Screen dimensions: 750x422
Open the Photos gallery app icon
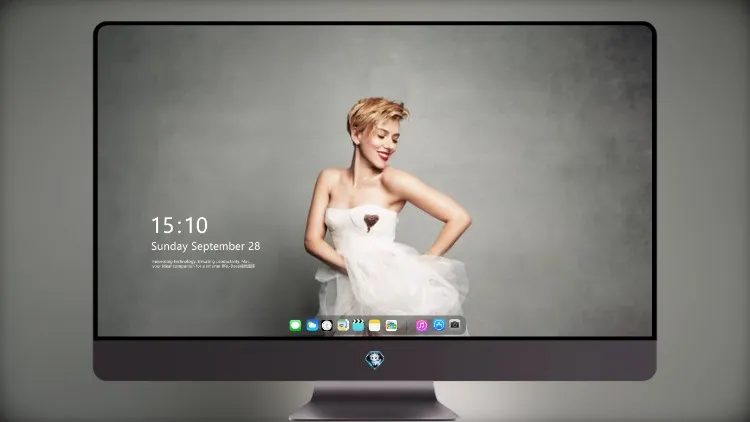click(x=391, y=326)
